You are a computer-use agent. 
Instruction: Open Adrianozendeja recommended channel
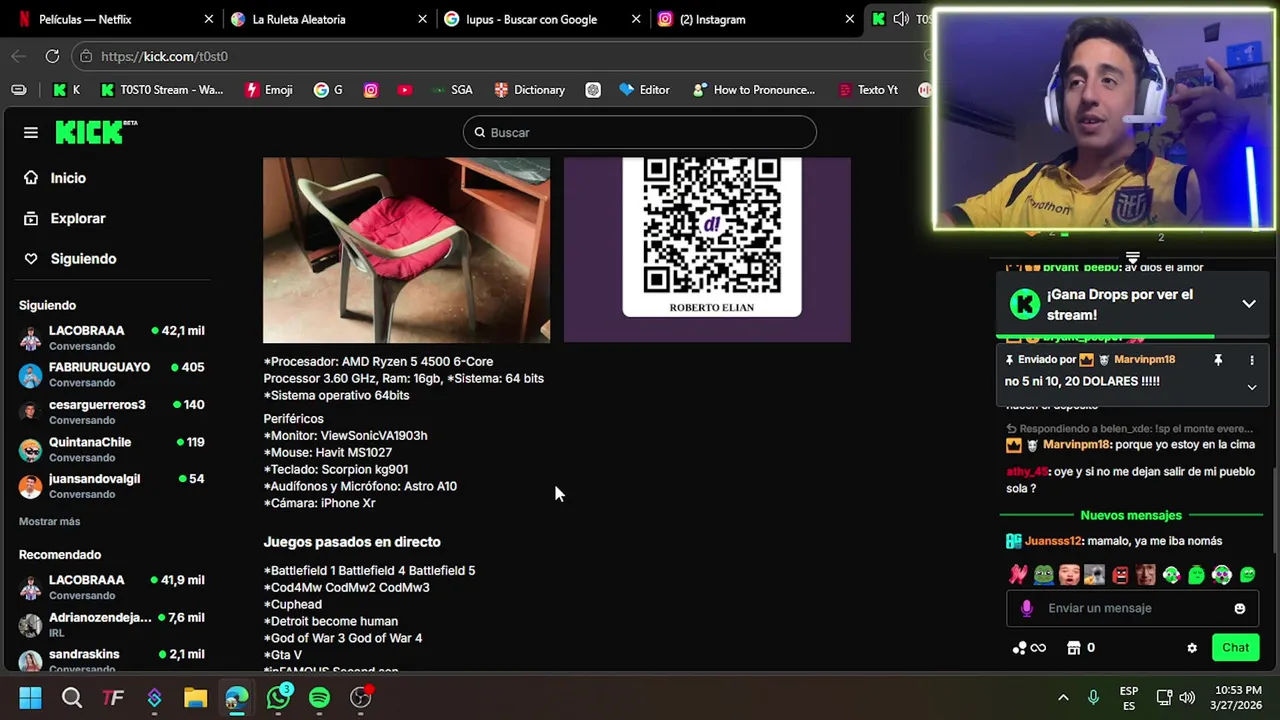click(x=112, y=624)
